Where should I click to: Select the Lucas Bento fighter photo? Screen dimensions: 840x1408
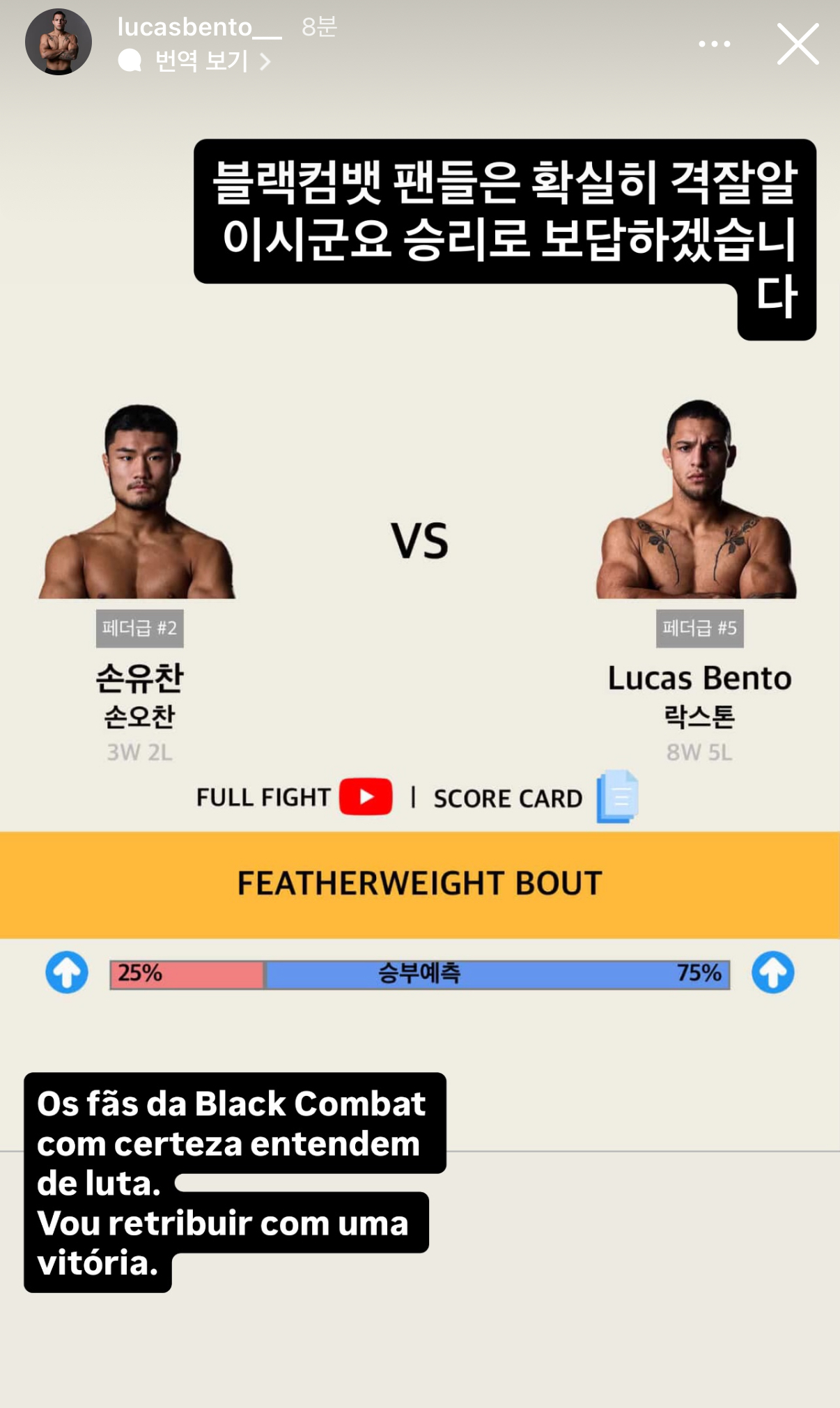pos(697,499)
